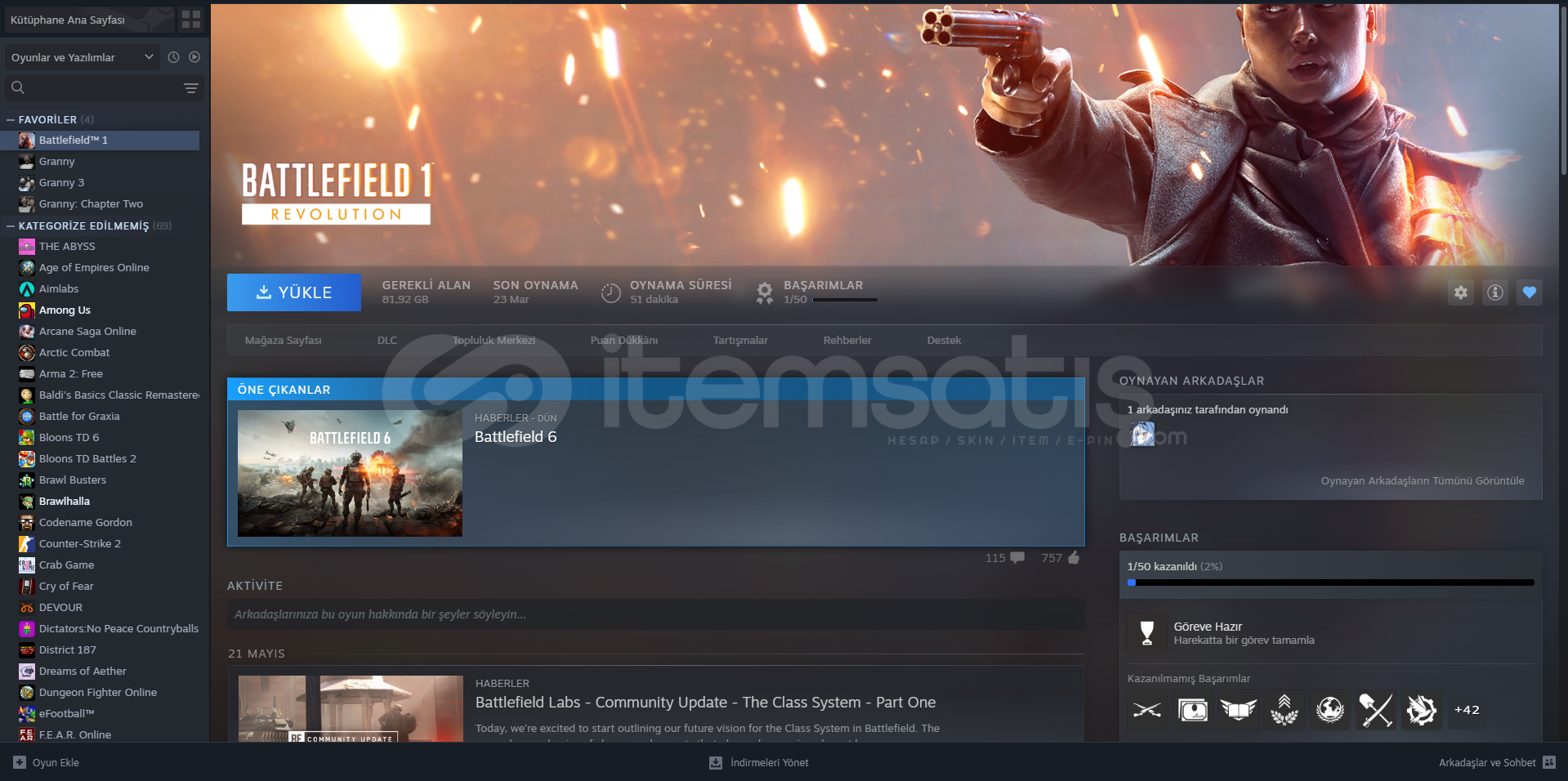Switch library to grid view icon
Viewport: 1568px width, 781px height.
tap(191, 20)
